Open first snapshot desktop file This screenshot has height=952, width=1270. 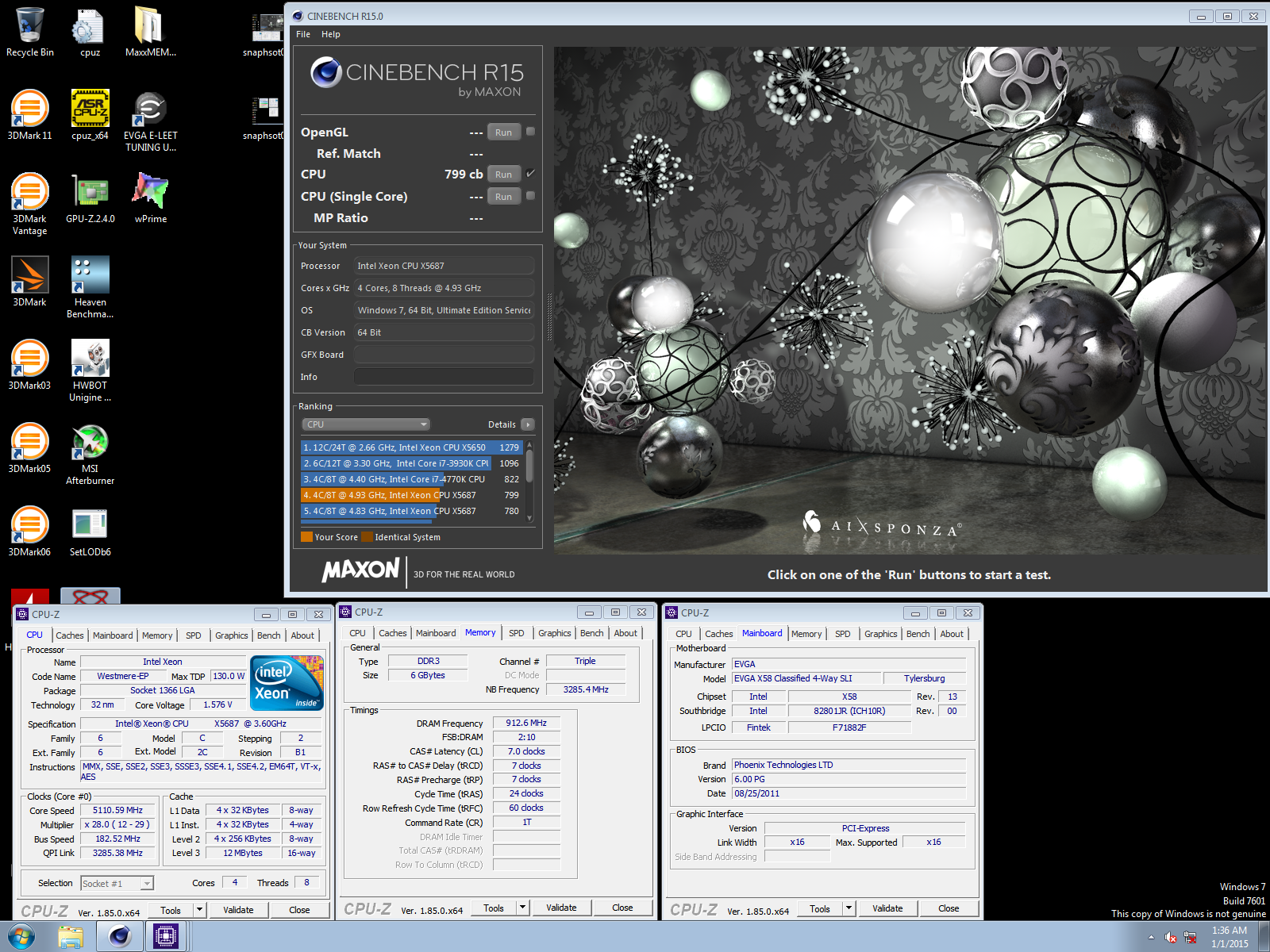pos(264,33)
